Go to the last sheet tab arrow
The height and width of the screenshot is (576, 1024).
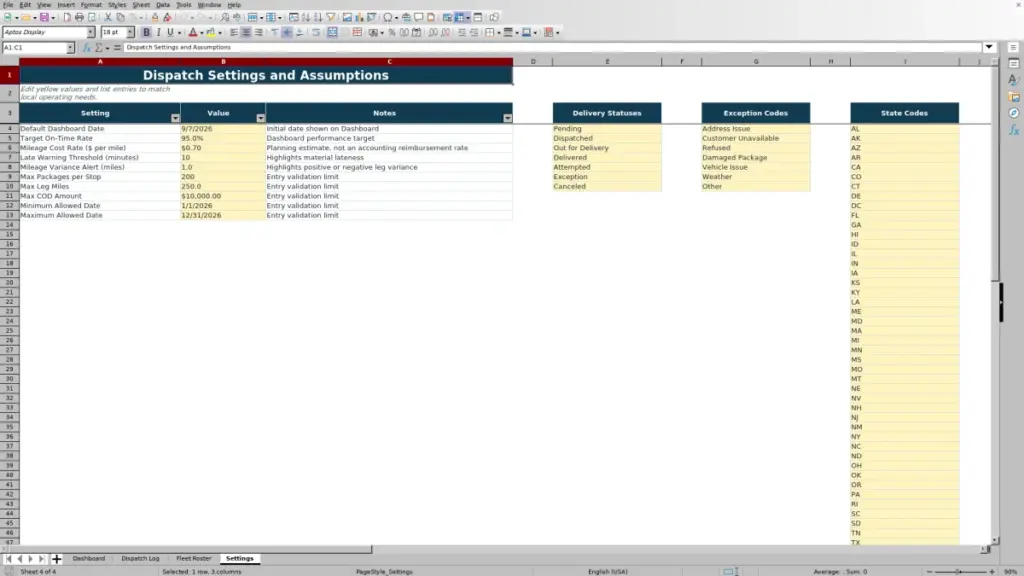click(41, 559)
